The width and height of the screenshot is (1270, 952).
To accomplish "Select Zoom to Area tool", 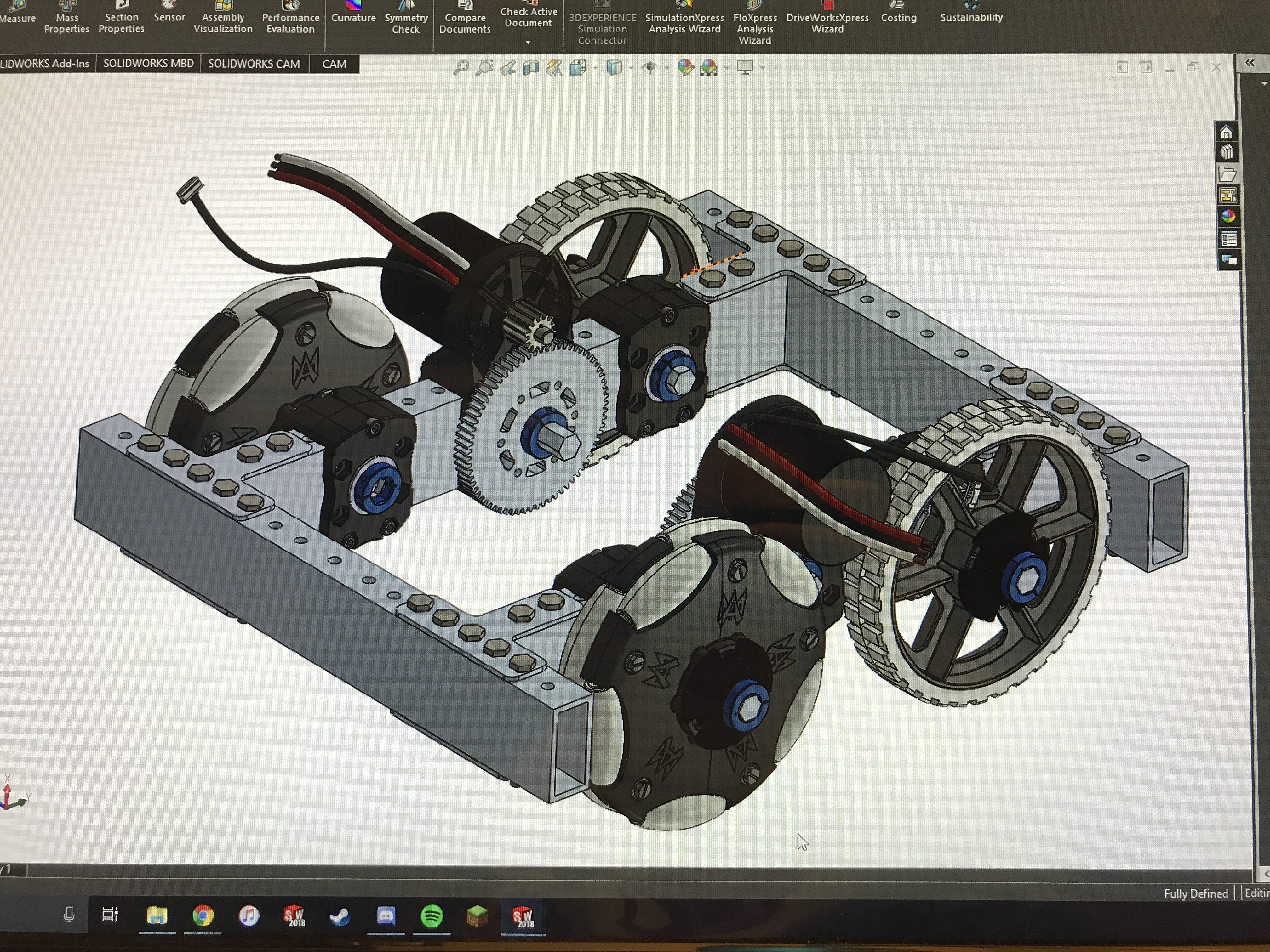I will 484,68.
